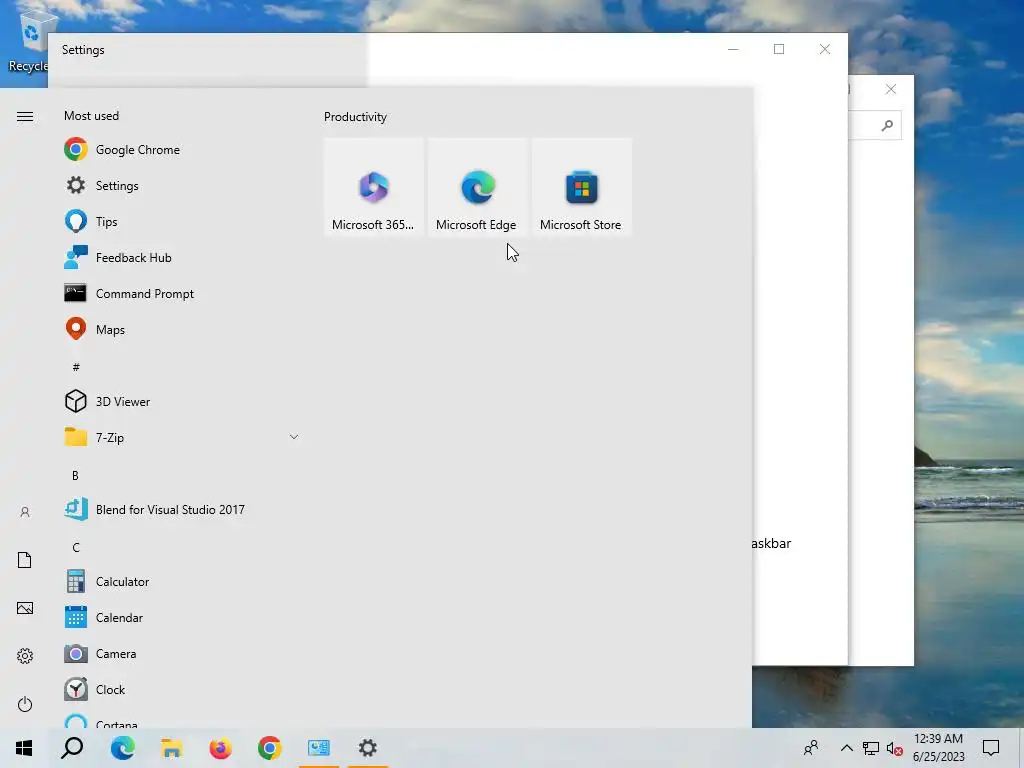This screenshot has width=1024, height=768.
Task: Close the Settings window
Action: 825,49
